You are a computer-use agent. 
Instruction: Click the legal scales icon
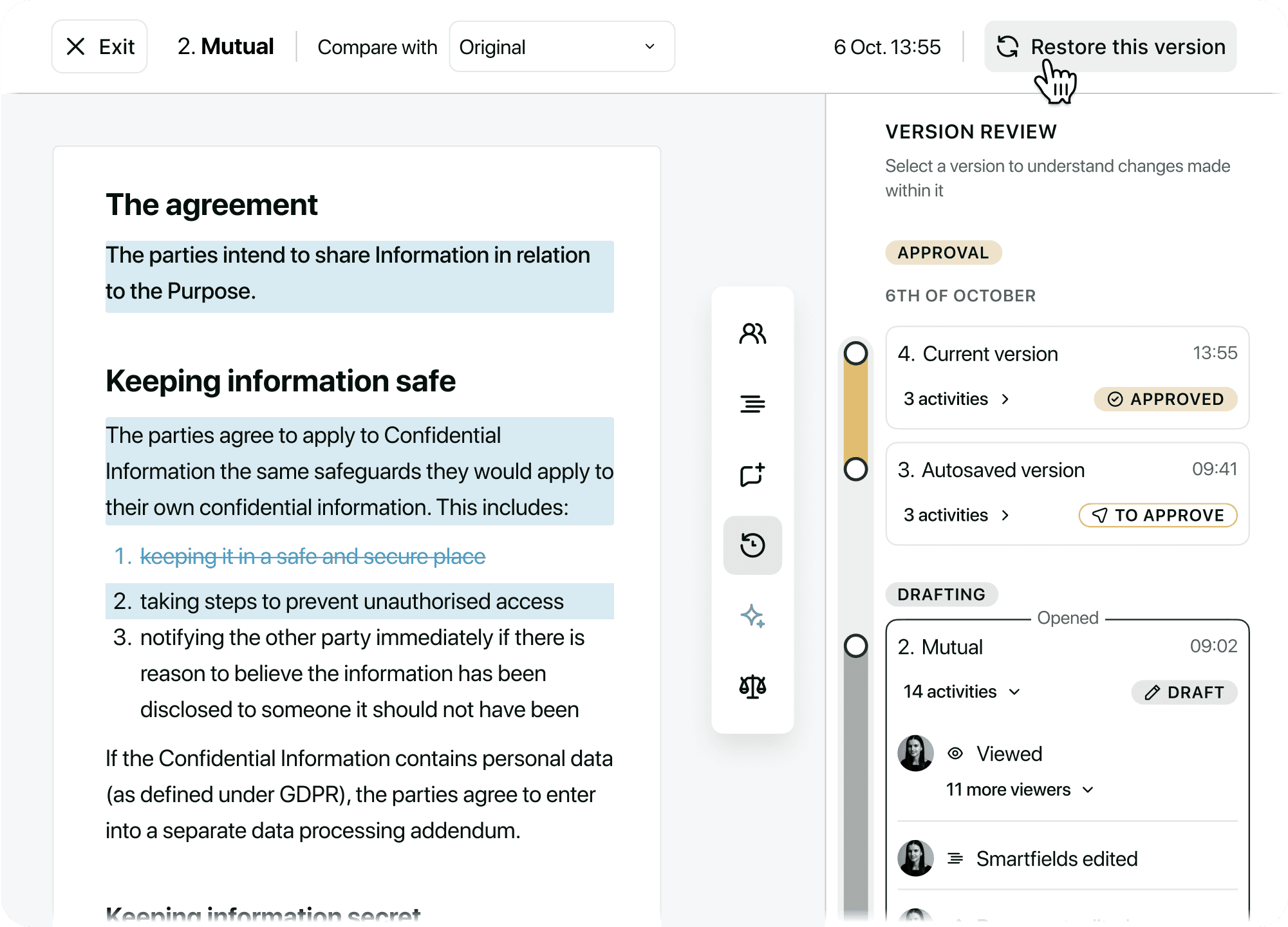(752, 687)
